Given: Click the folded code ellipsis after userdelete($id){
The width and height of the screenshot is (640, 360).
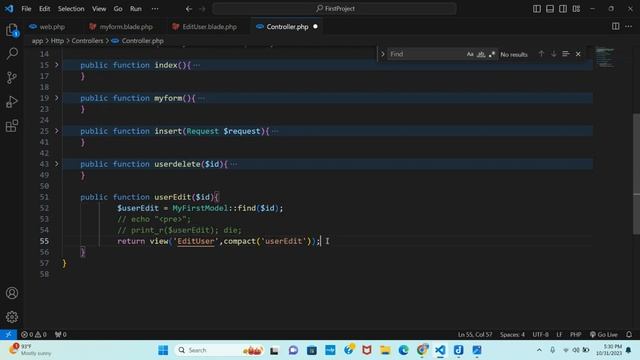Looking at the screenshot, I should [233, 164].
